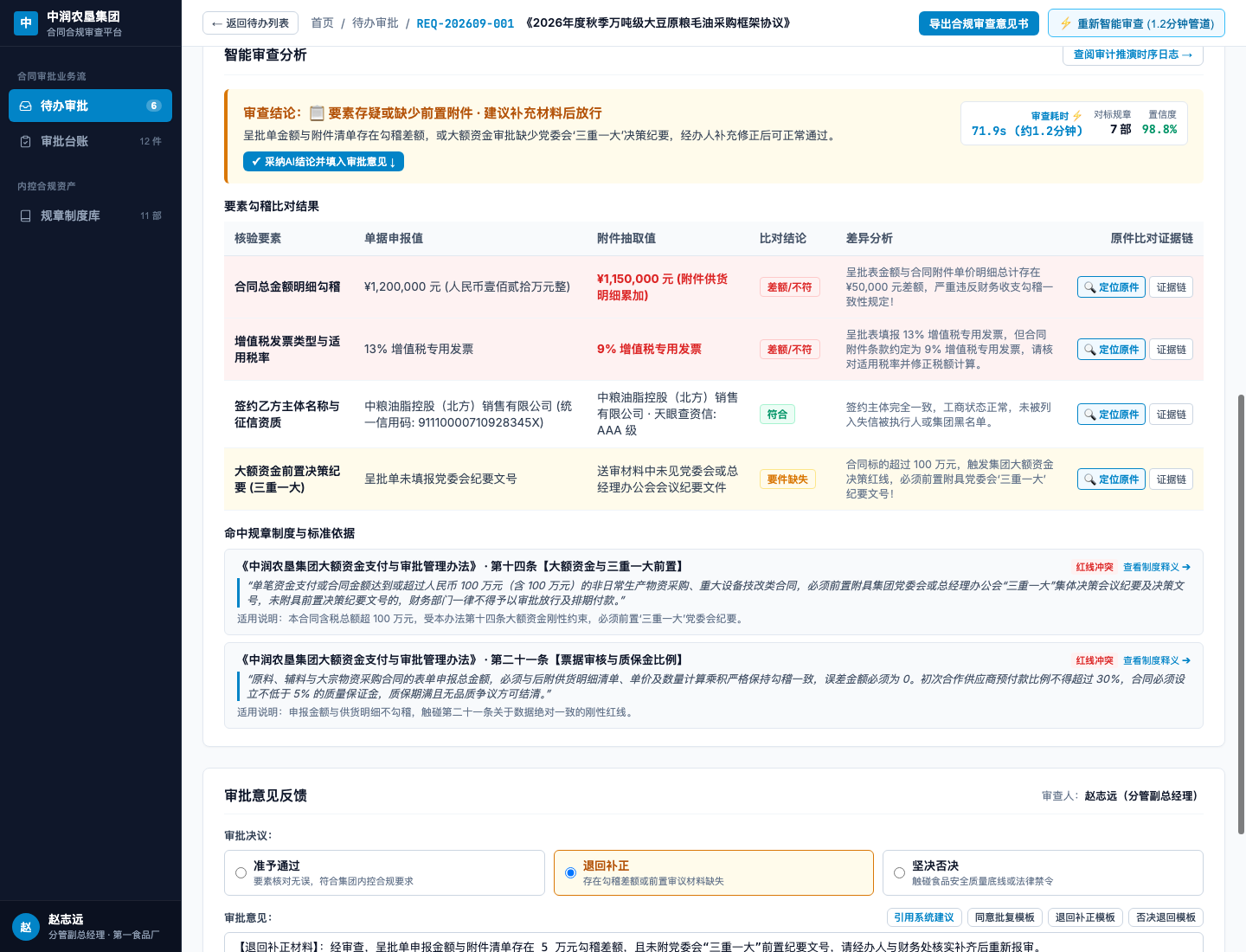Viewport: 1246px width, 952px height.
Task: Open 待办审批 in the sidebar menu
Action: pos(90,106)
